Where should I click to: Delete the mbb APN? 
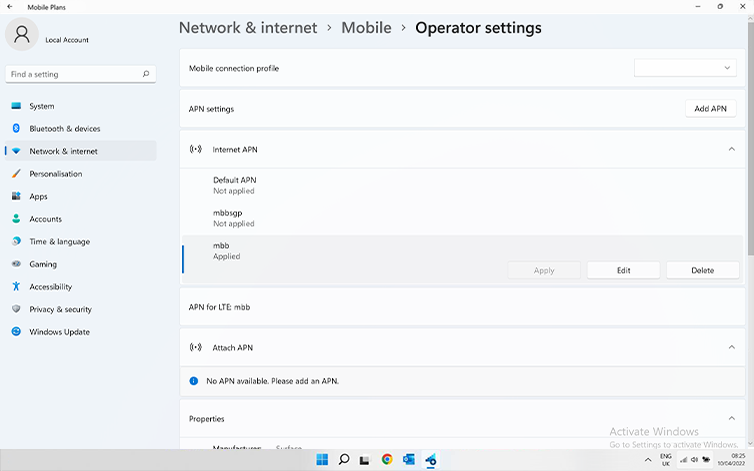tap(702, 270)
